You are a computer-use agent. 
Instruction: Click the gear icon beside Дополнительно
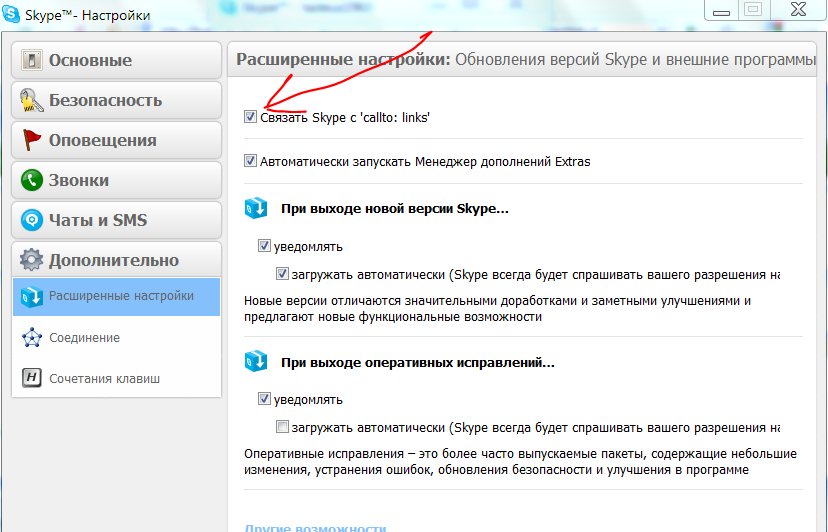click(32, 260)
